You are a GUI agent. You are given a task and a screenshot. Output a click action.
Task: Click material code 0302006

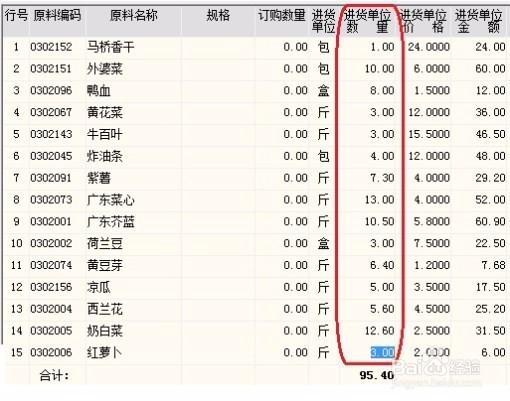point(51,353)
